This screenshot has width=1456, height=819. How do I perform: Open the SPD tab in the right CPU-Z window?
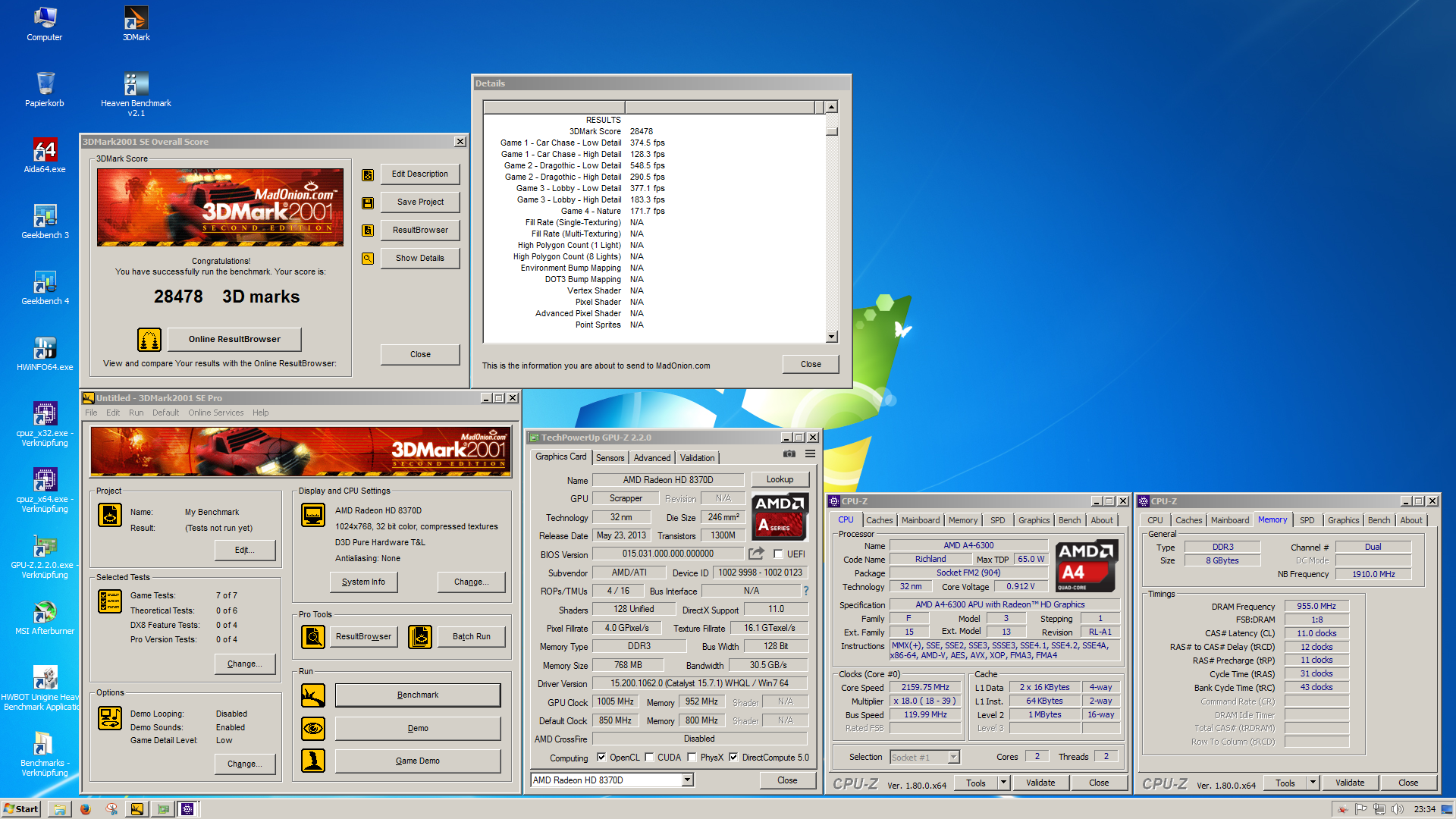(1307, 520)
